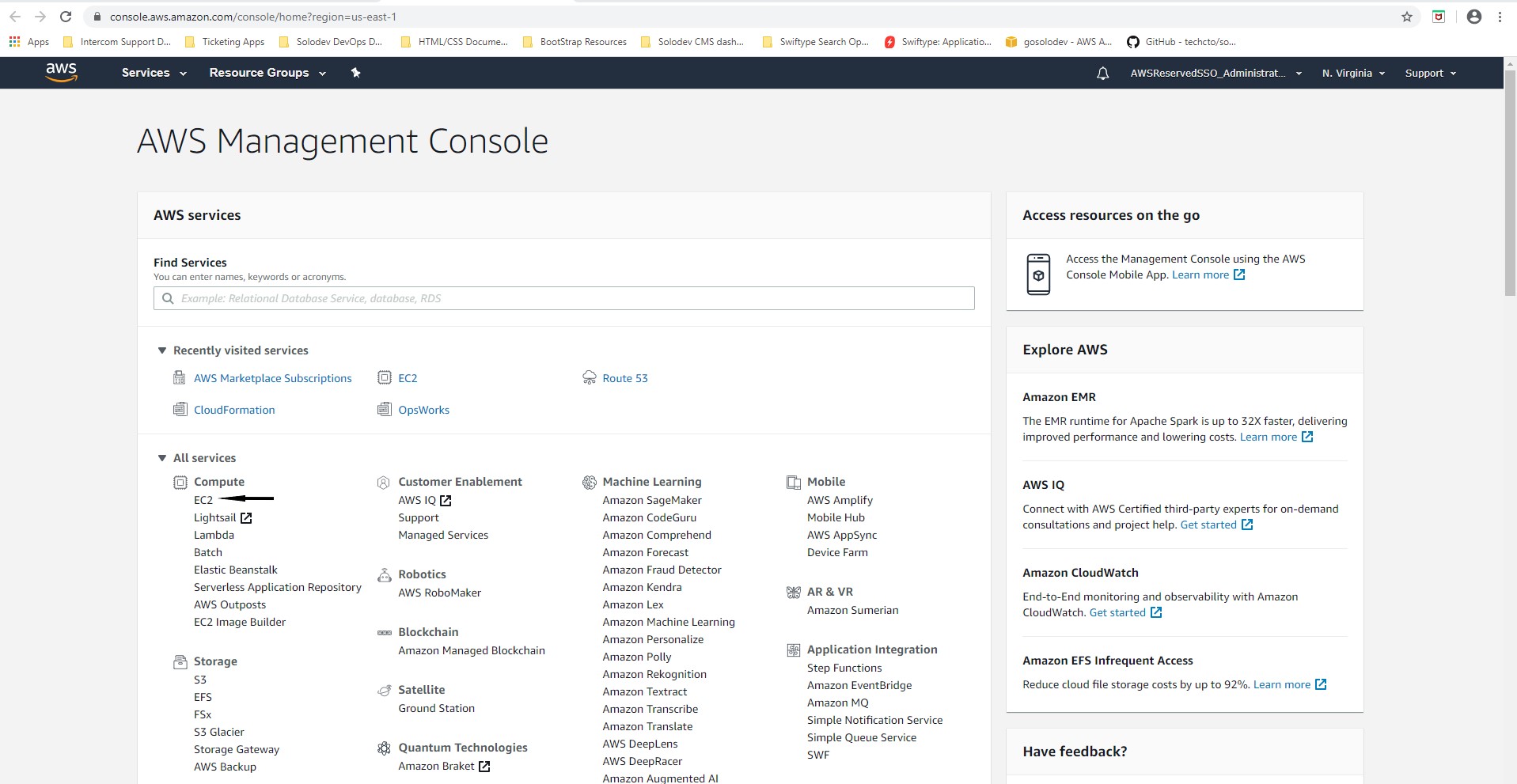
Task: Open the Intercom Support bookmark folder
Action: 116,42
